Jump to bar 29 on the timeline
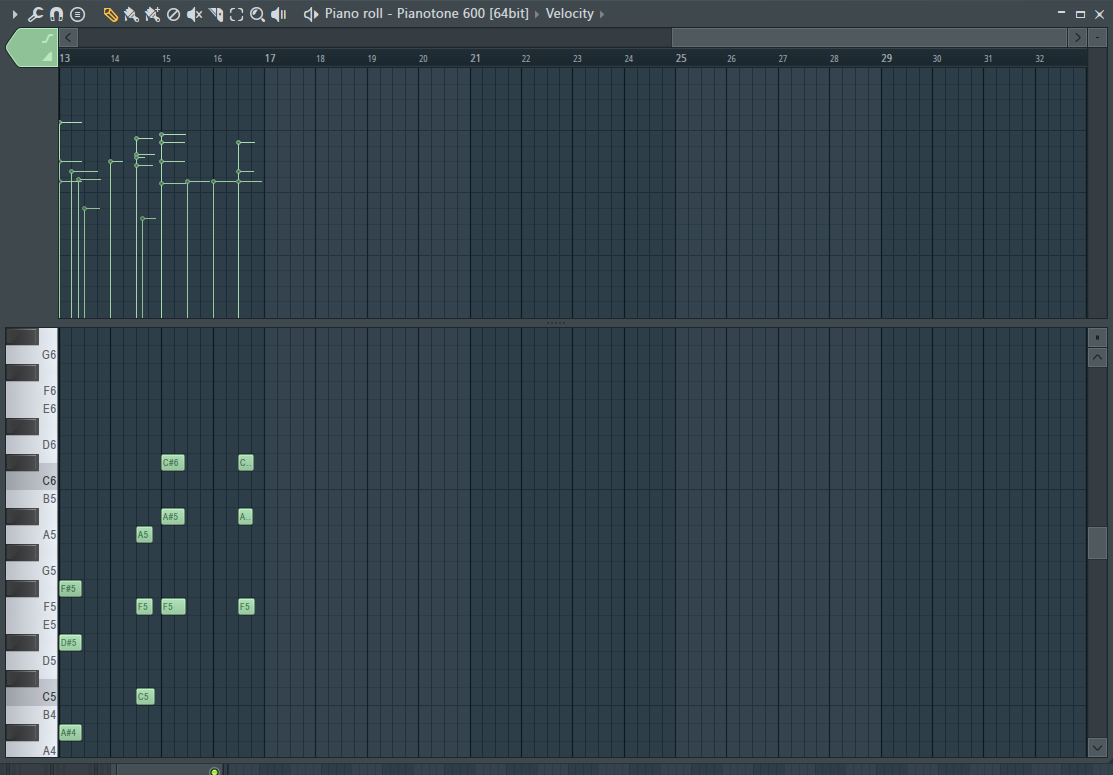The height and width of the screenshot is (775, 1113). (x=887, y=58)
